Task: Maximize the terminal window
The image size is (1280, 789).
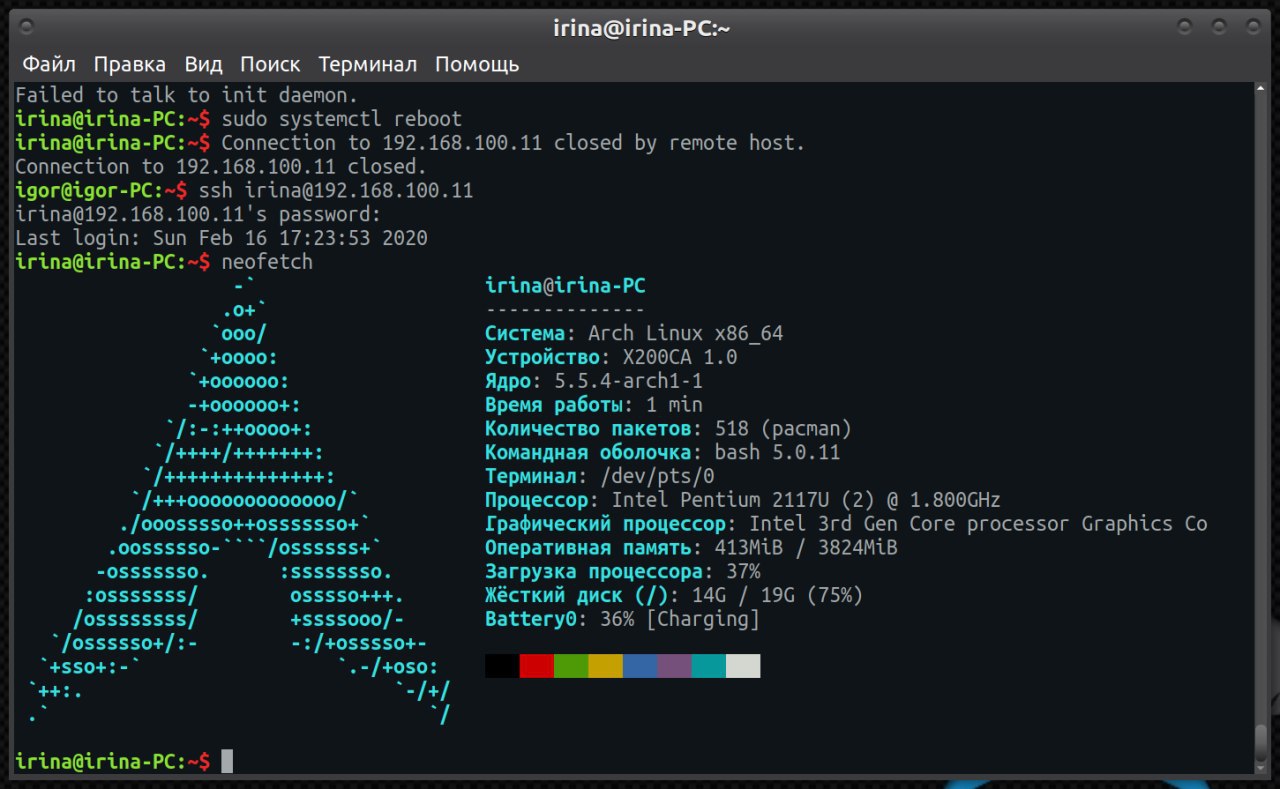Action: [x=1218, y=27]
